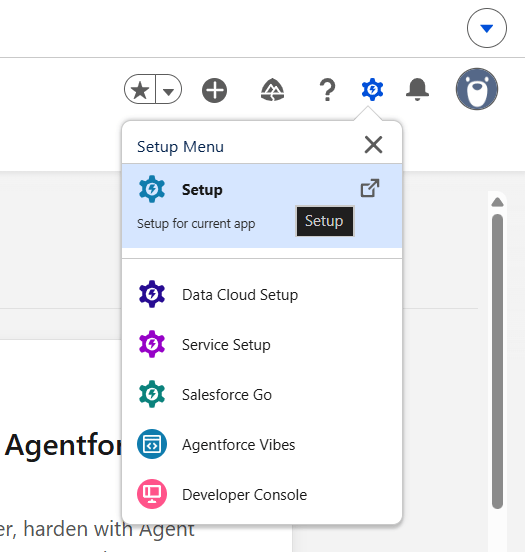Click the Setup gear icon in menu

coord(152,189)
